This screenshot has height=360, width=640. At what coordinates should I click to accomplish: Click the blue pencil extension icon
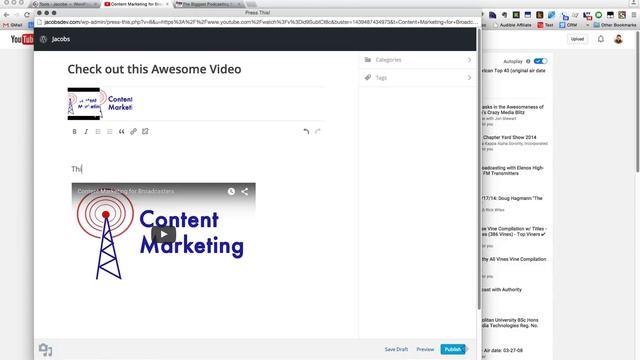[552, 15]
